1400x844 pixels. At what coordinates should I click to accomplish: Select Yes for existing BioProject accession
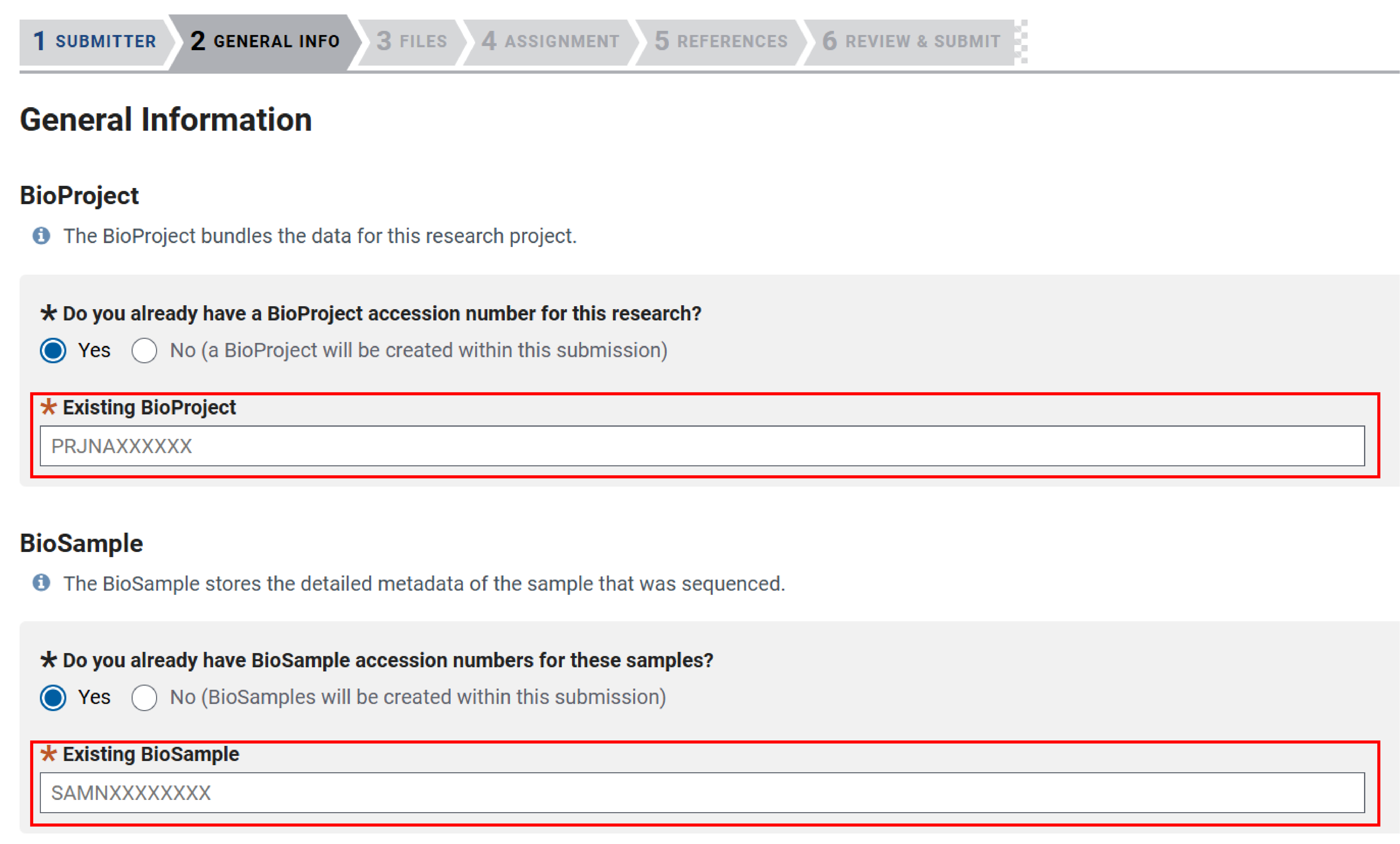tap(53, 350)
